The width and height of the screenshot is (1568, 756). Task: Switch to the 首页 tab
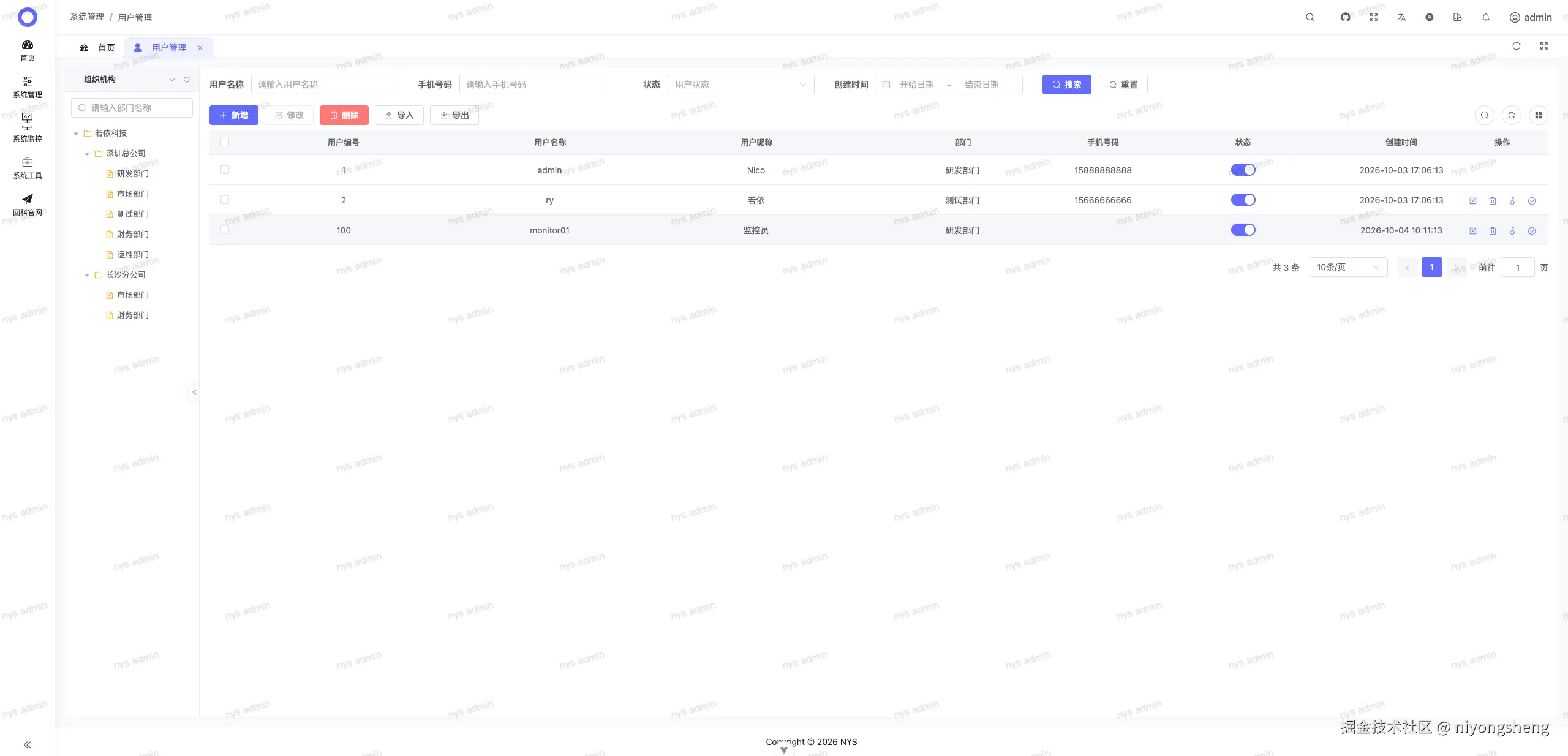97,48
